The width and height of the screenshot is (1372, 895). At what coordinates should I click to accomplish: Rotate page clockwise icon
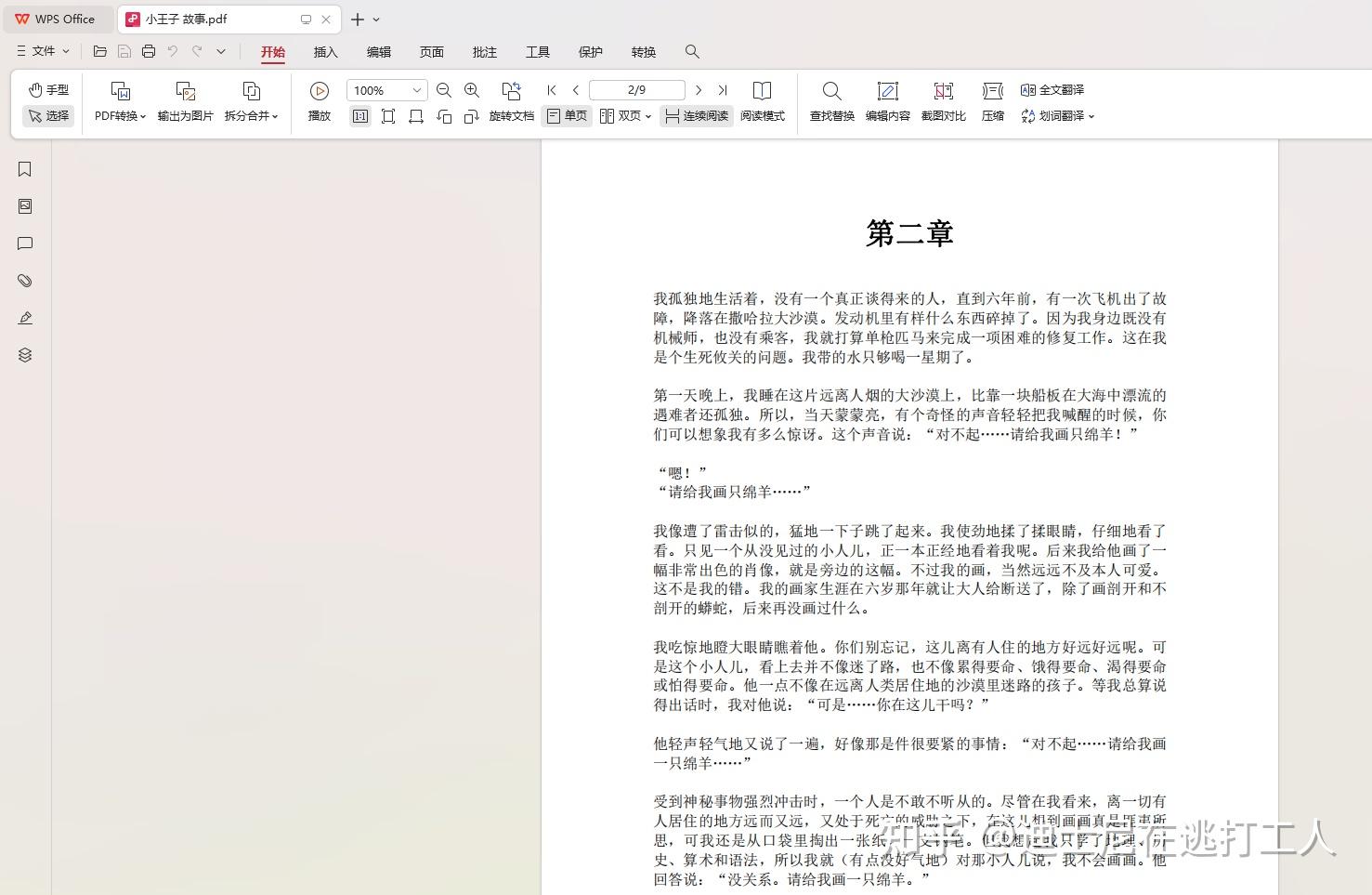[472, 116]
